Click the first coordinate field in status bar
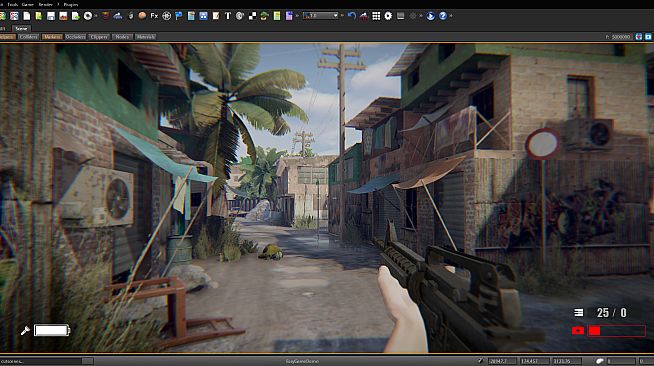The width and height of the screenshot is (654, 366). pos(503,361)
